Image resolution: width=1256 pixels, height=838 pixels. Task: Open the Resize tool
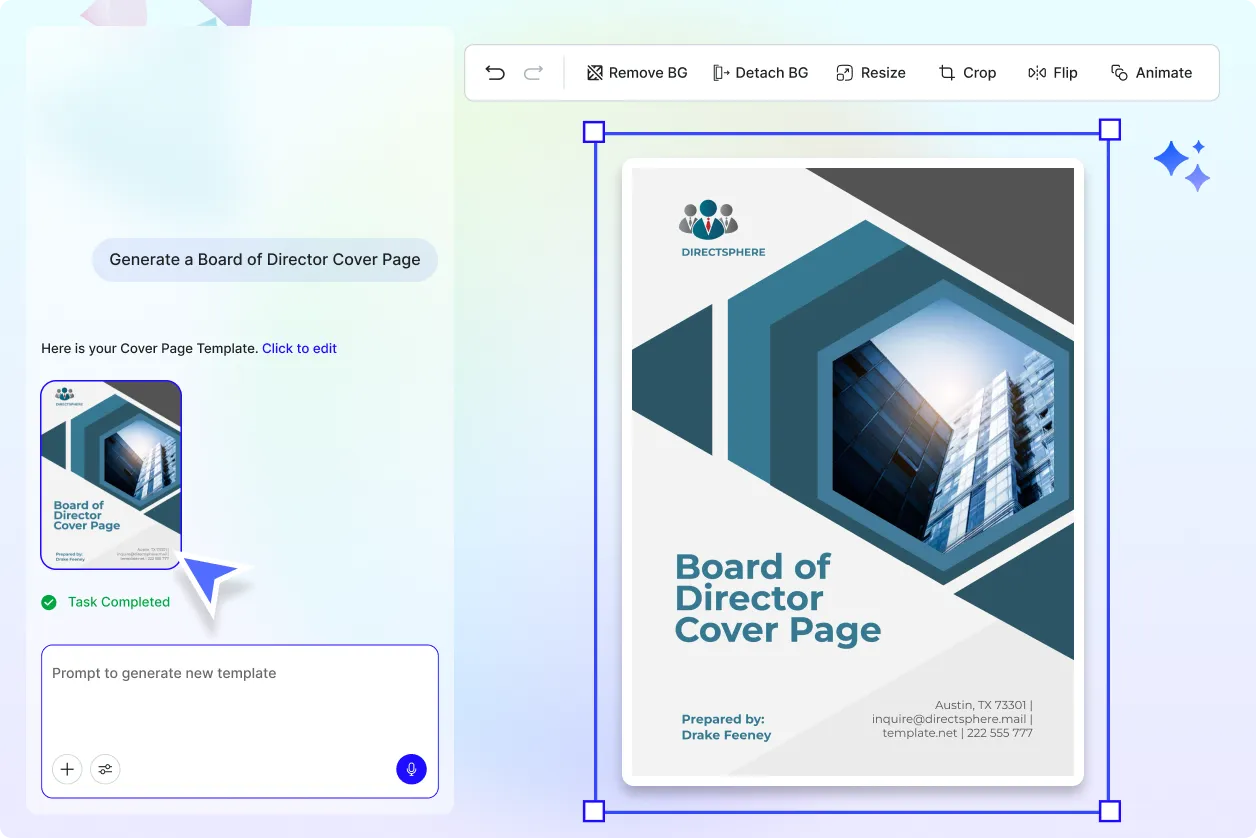pos(870,72)
